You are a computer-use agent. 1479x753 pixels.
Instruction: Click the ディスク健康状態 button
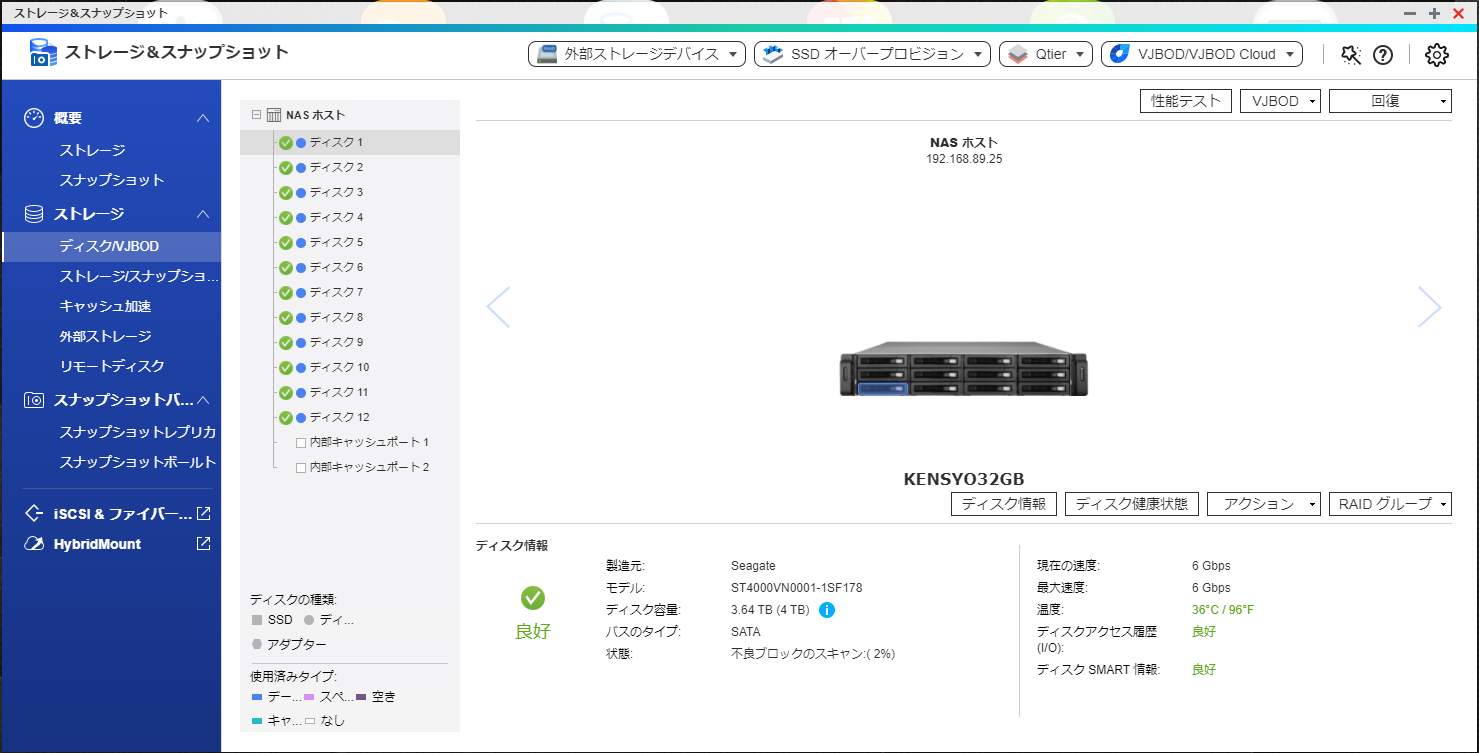(1131, 504)
